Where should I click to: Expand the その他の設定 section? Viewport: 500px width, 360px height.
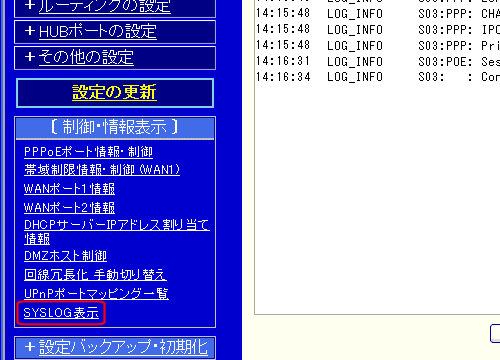pyautogui.click(x=86, y=57)
